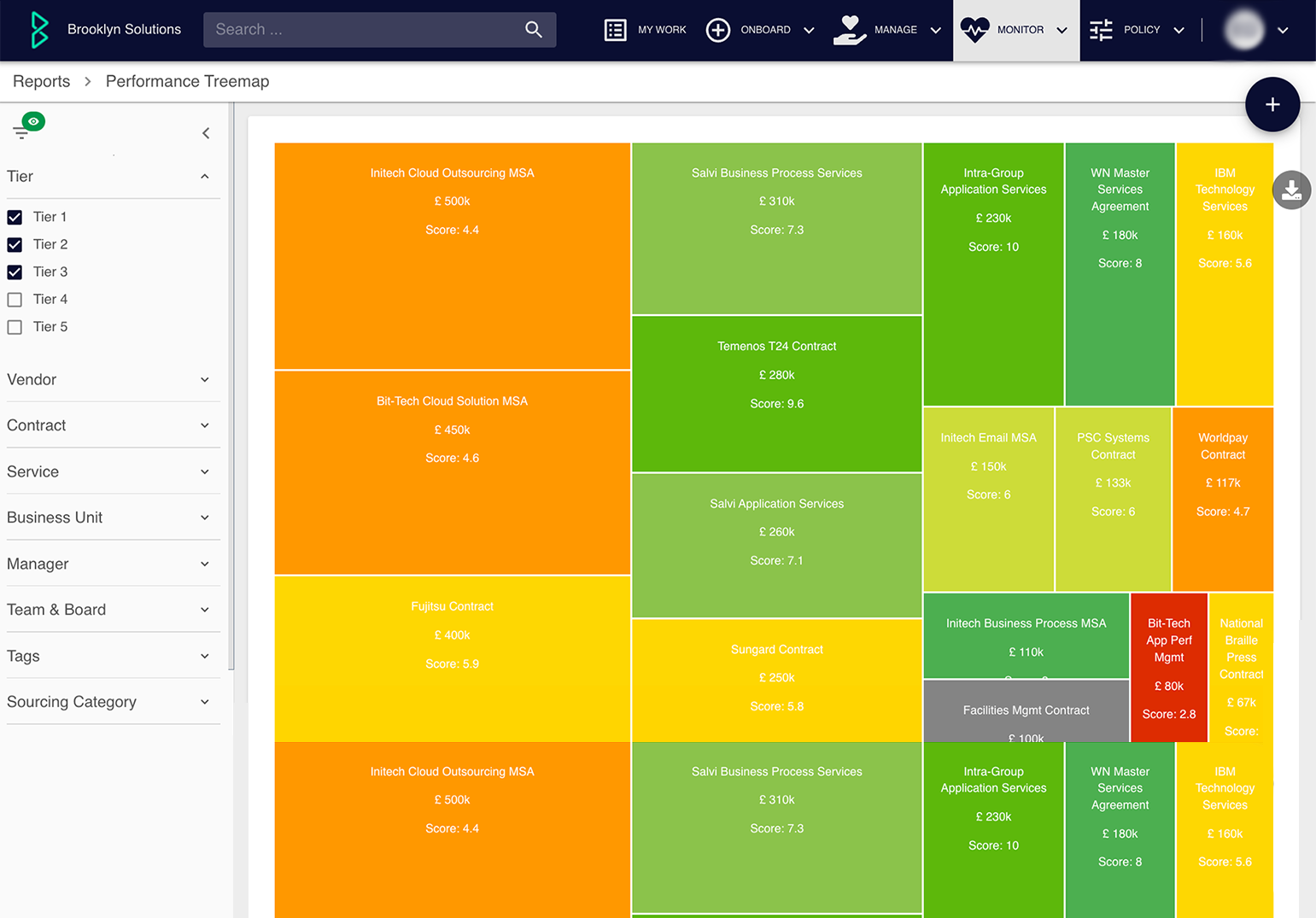
Task: Click the search magnifier icon
Action: coord(534,30)
